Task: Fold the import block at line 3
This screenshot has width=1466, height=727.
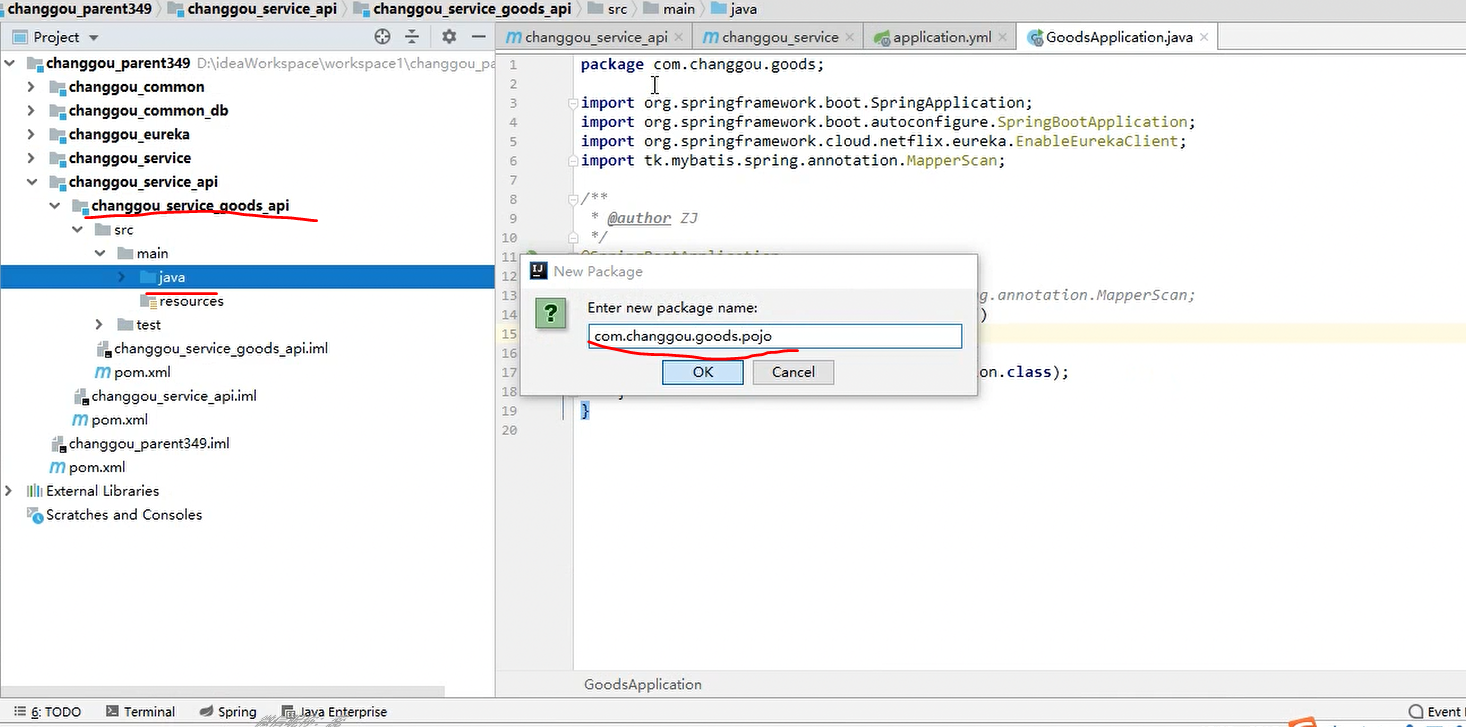Action: point(572,103)
